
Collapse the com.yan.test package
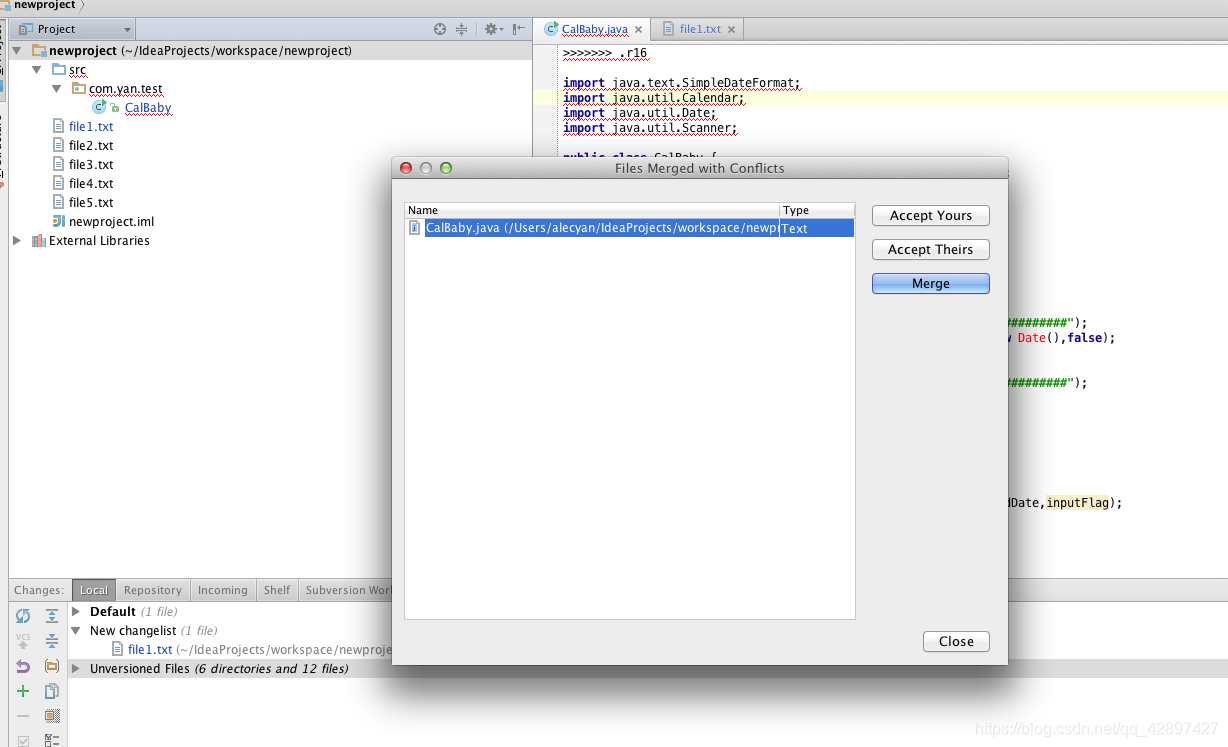tap(57, 89)
